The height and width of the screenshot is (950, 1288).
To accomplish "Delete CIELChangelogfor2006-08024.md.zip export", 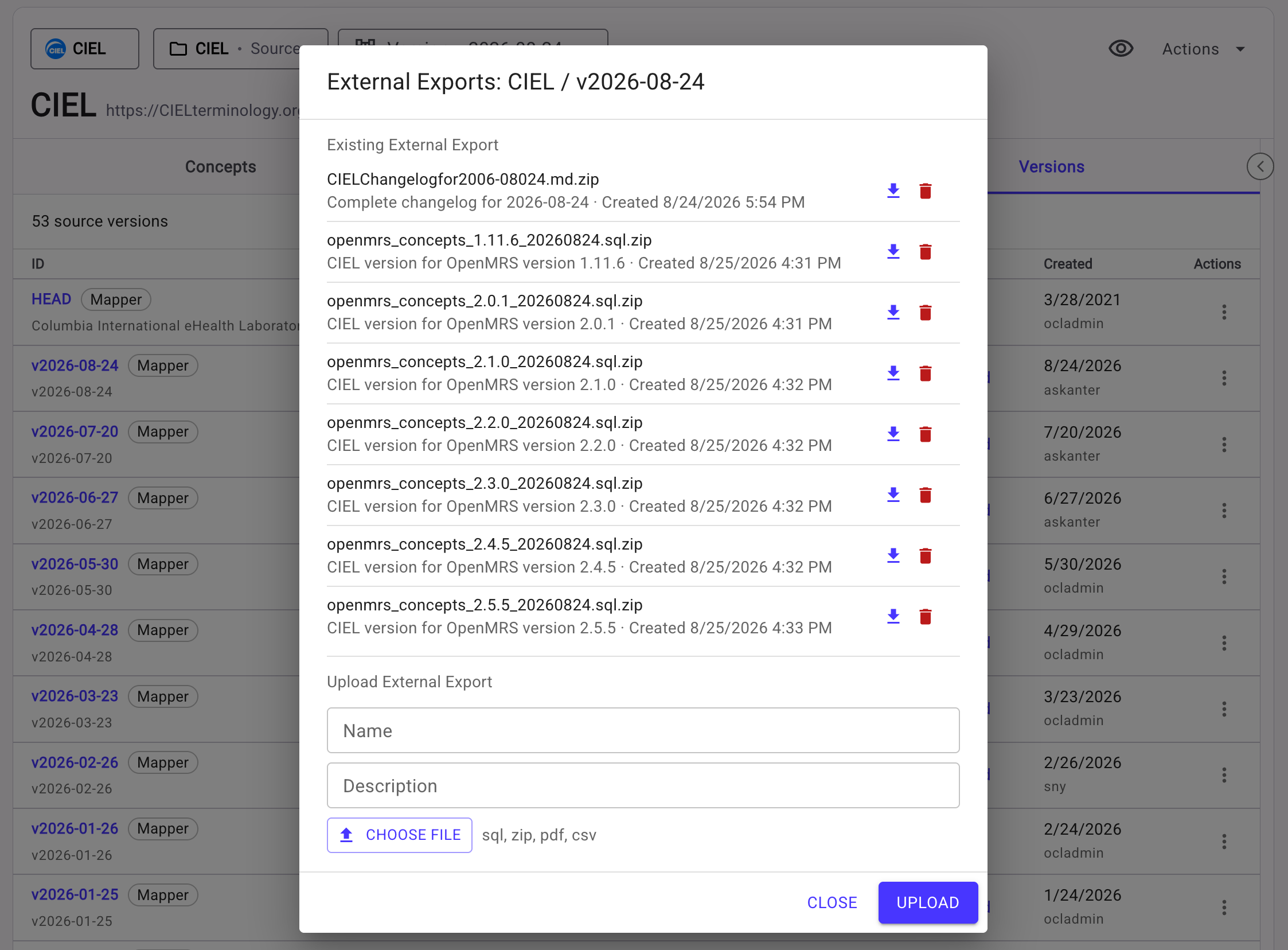I will pyautogui.click(x=926, y=190).
